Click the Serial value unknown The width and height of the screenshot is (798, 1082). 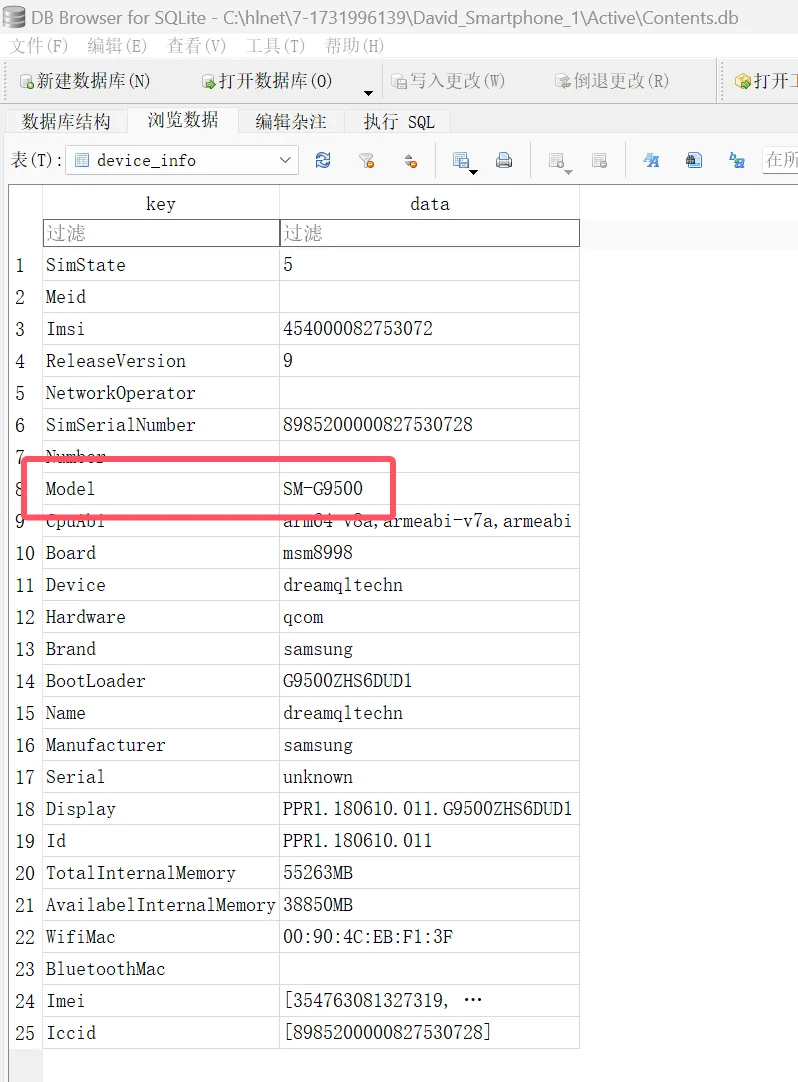pyautogui.click(x=429, y=777)
